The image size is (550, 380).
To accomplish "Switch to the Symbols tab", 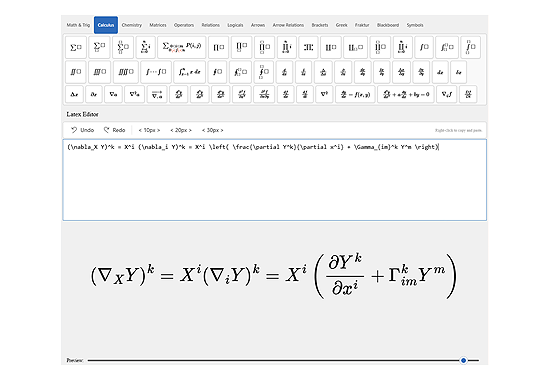I will pos(415,25).
